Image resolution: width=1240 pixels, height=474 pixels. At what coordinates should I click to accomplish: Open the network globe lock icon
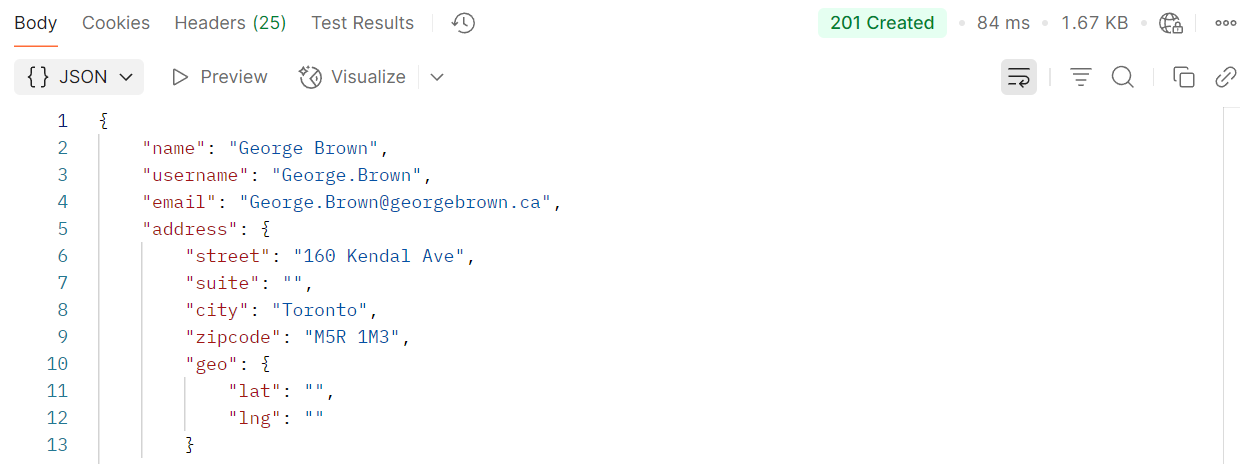(1171, 23)
